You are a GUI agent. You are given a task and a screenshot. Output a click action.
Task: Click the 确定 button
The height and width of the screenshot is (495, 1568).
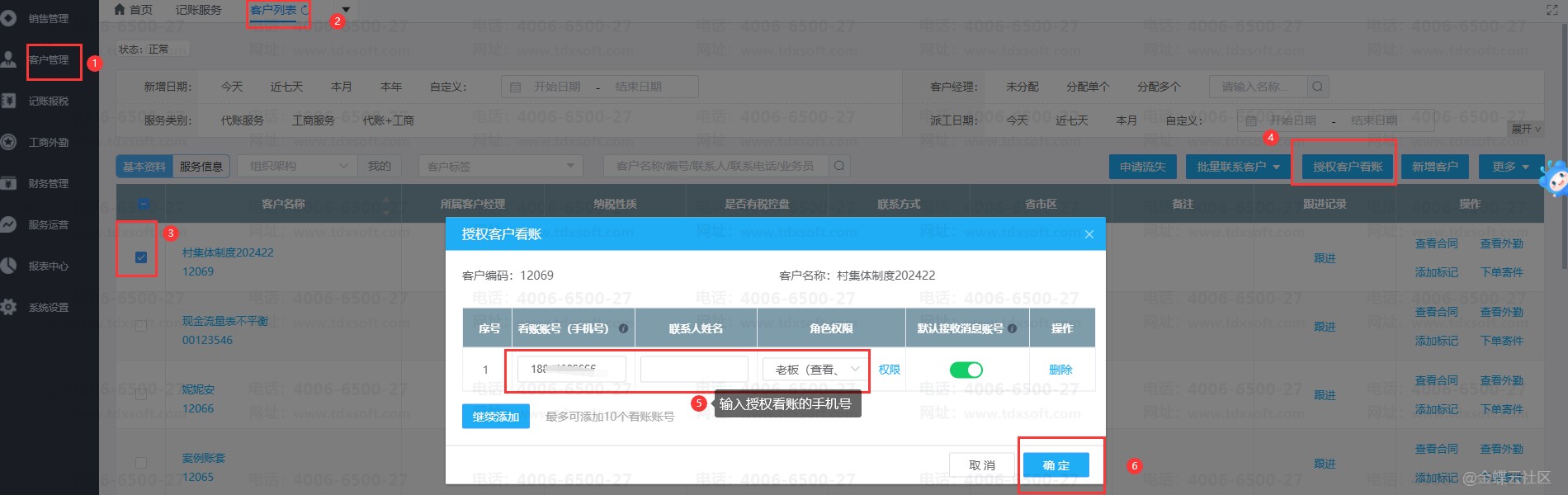point(1056,465)
